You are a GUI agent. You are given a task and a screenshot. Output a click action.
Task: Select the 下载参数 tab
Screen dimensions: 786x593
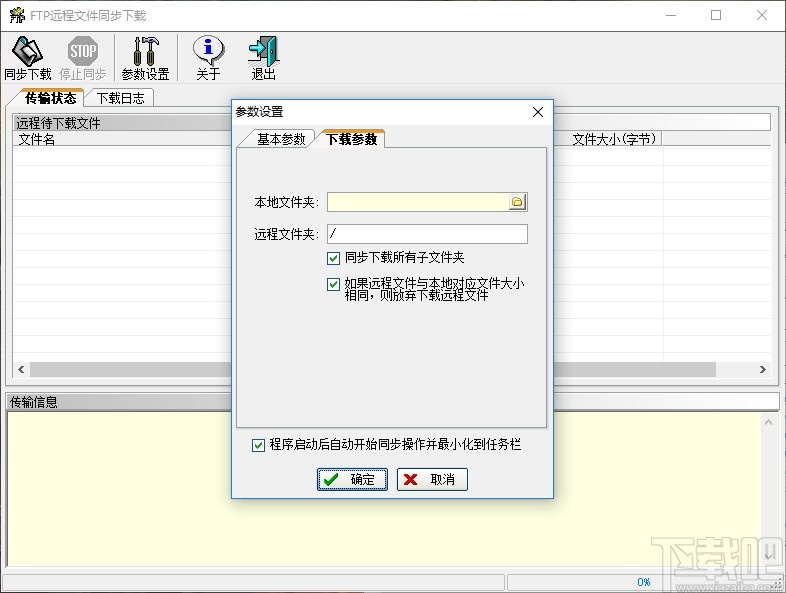coord(351,139)
